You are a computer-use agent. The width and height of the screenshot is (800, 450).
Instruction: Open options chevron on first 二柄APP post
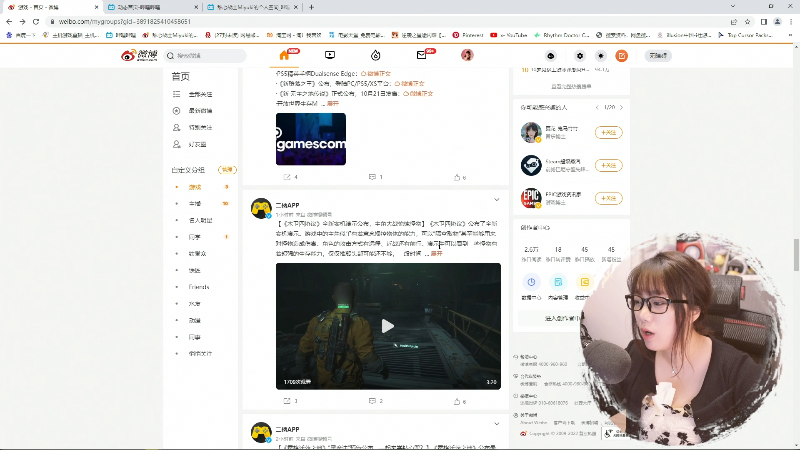496,200
